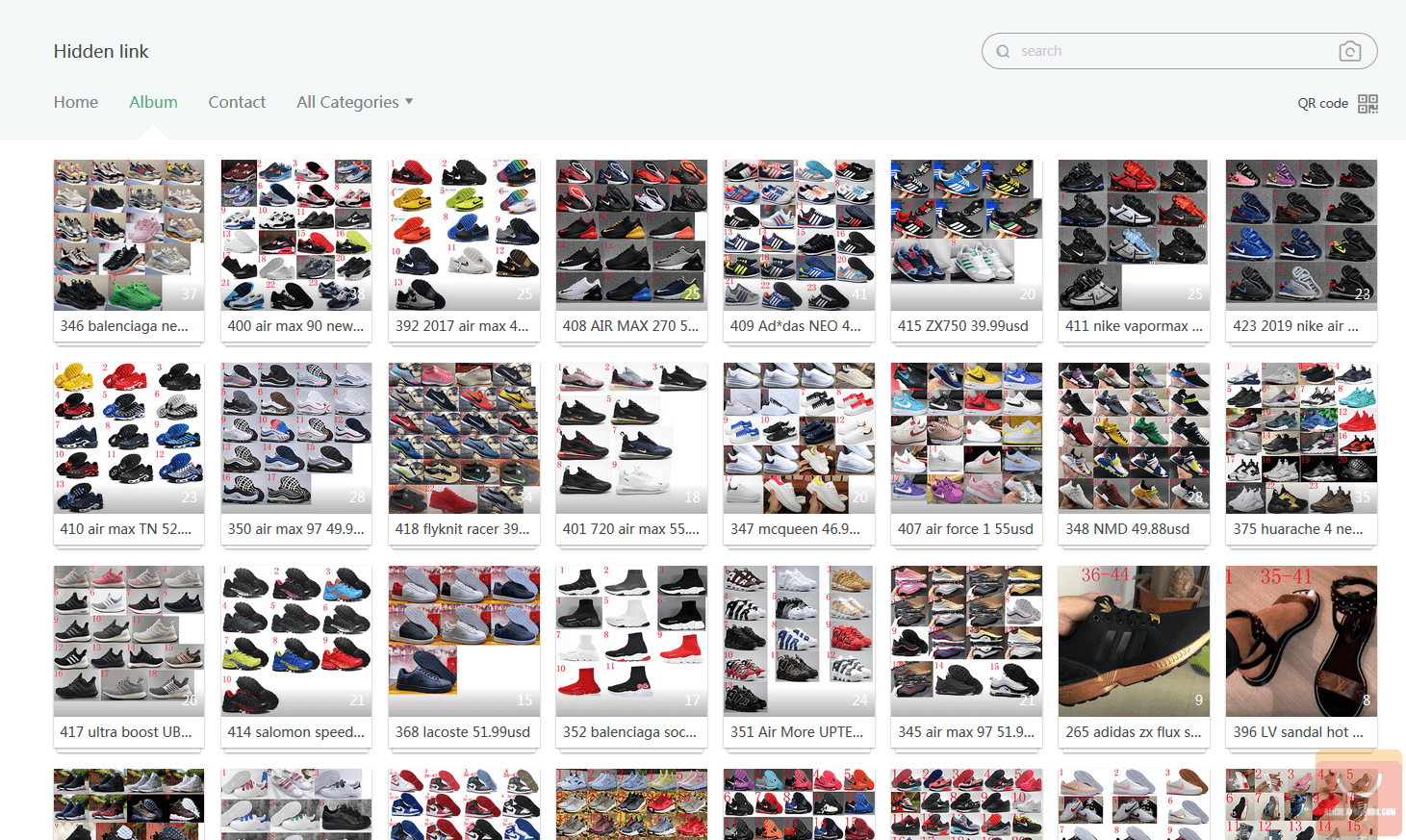This screenshot has width=1406, height=840.
Task: Click the '410 air max TN 52....' title
Action: [x=125, y=529]
